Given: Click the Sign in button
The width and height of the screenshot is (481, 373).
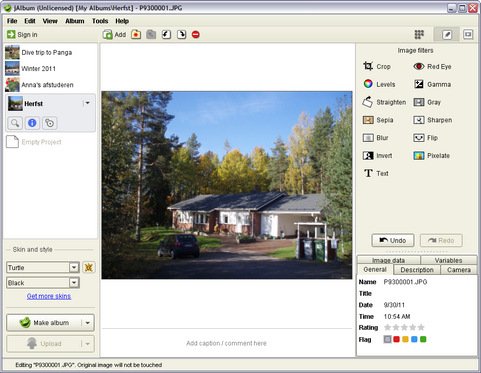Looking at the screenshot, I should [x=22, y=34].
